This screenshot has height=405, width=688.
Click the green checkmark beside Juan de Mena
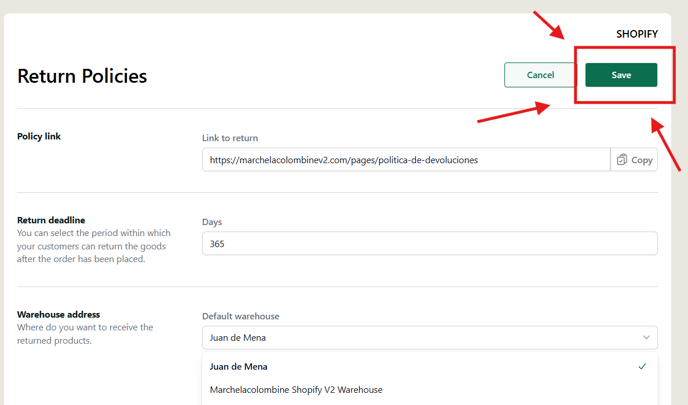tap(642, 366)
